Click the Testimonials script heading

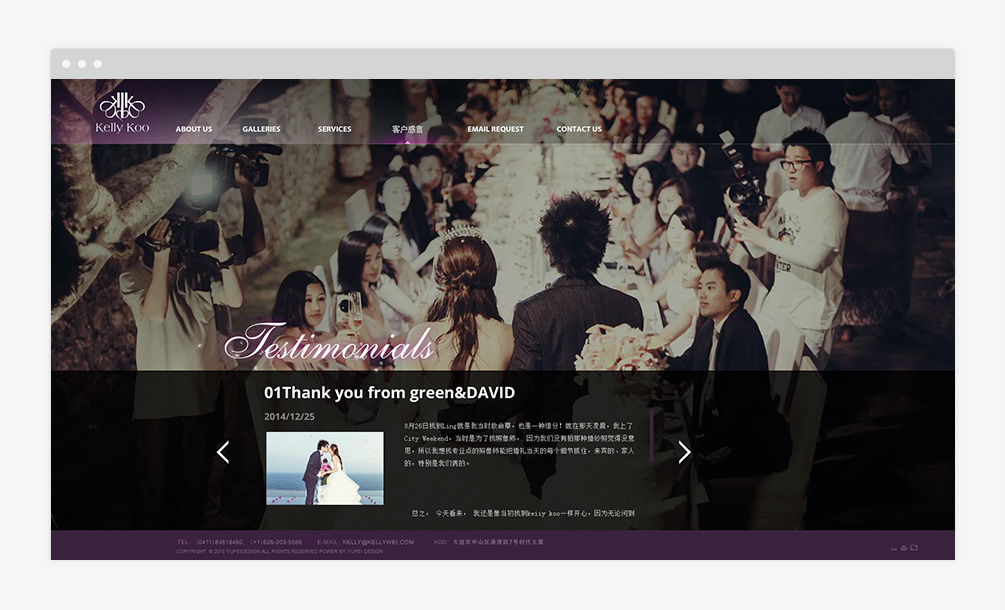[329, 342]
